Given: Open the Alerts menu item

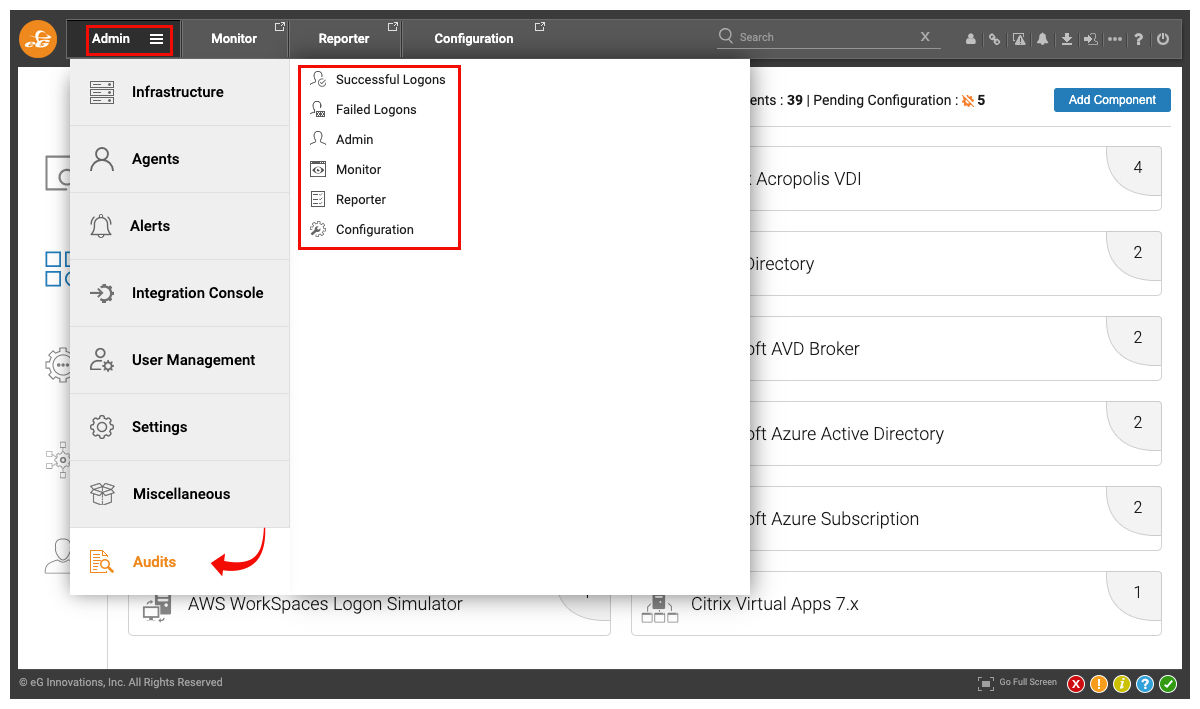Looking at the screenshot, I should click(180, 226).
